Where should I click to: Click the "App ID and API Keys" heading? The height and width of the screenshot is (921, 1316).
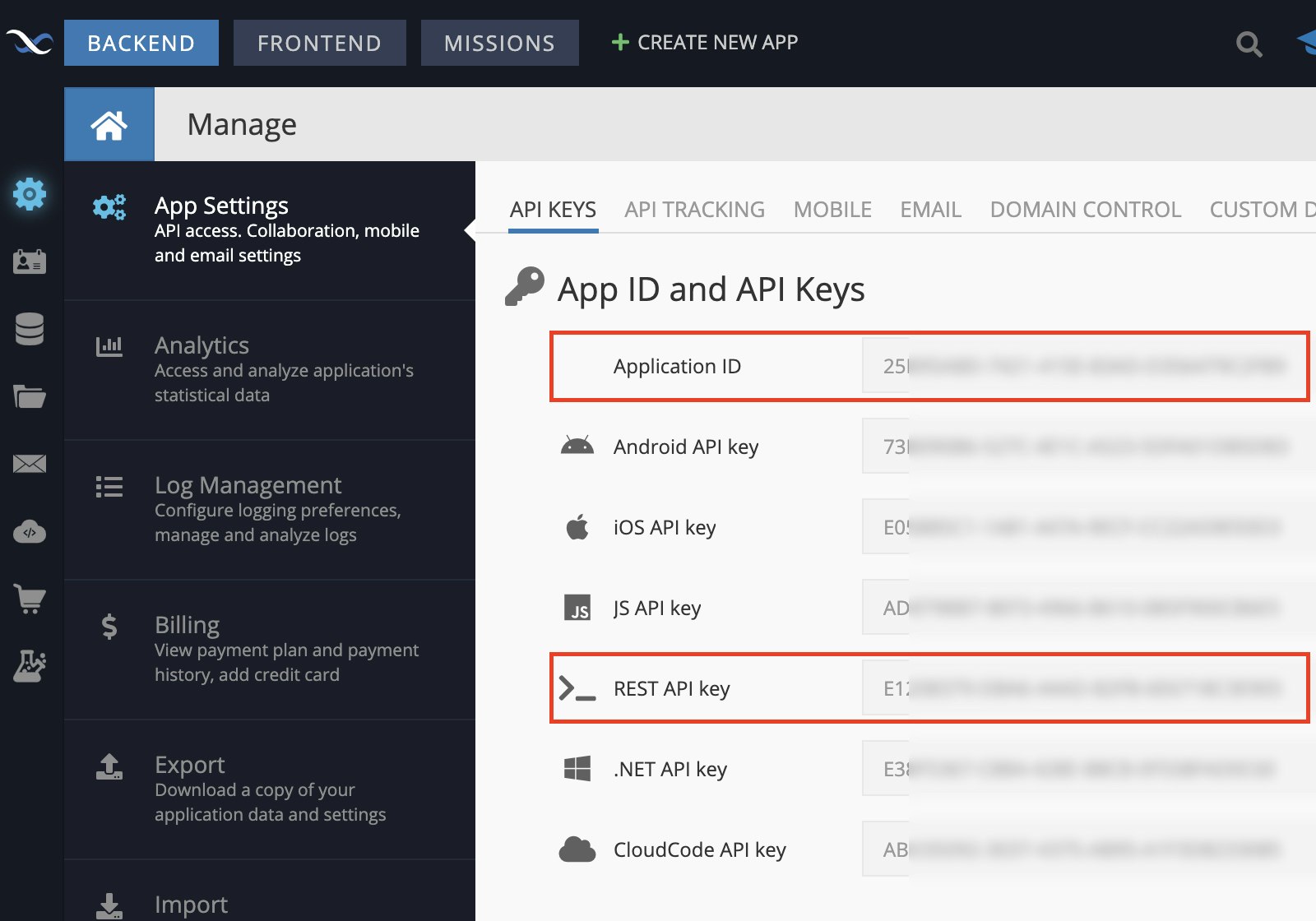tap(711, 289)
